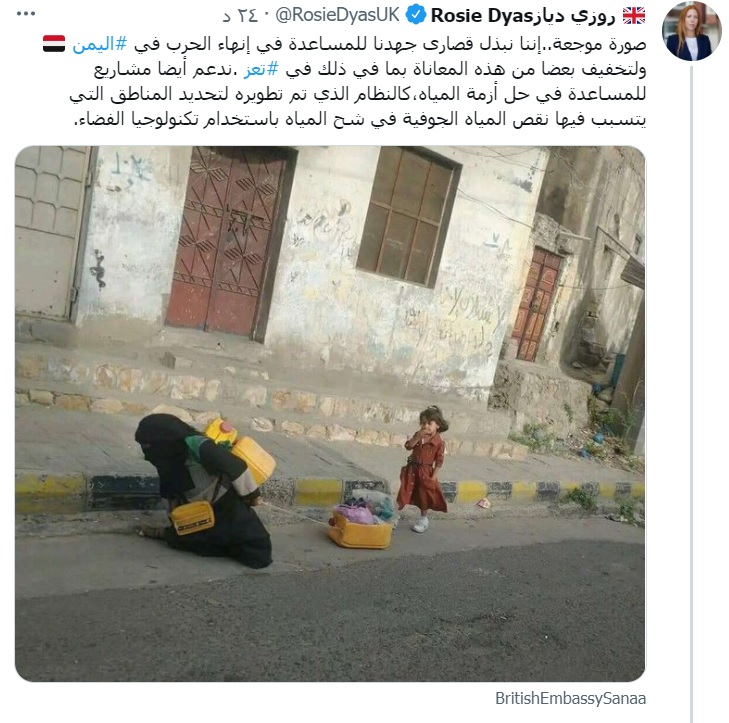729x723 pixels.
Task: Click the large red metal door in photo
Action: coord(228,242)
